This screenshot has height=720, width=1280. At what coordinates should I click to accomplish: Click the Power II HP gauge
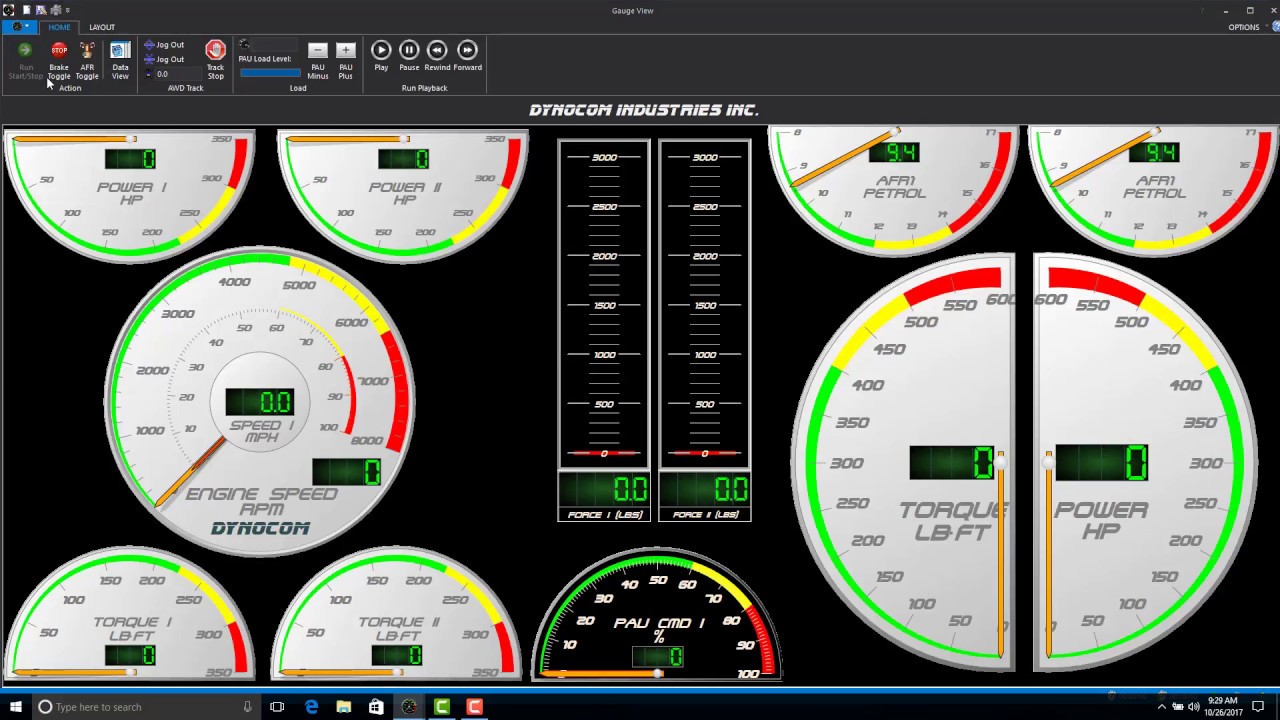pyautogui.click(x=403, y=194)
